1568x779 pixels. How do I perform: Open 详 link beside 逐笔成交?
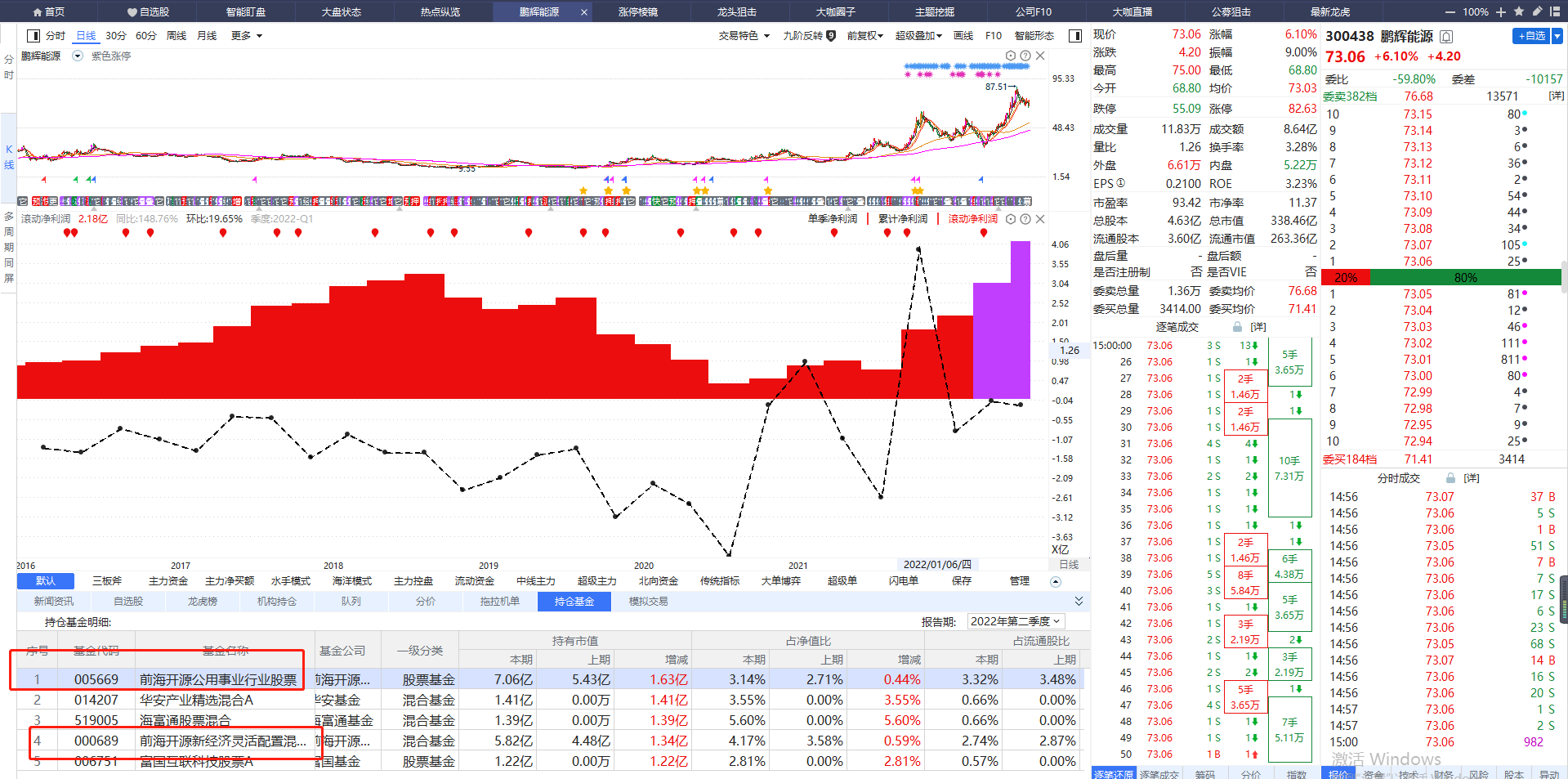pyautogui.click(x=1258, y=326)
